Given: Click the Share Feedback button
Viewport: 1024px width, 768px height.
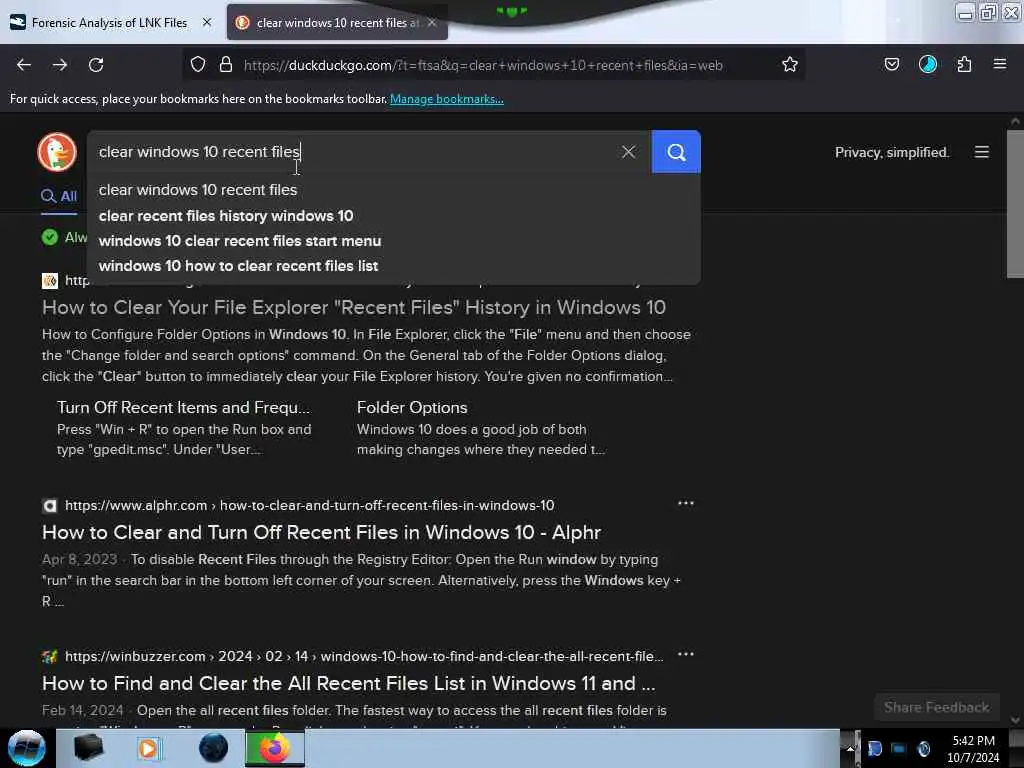Looking at the screenshot, I should [936, 707].
